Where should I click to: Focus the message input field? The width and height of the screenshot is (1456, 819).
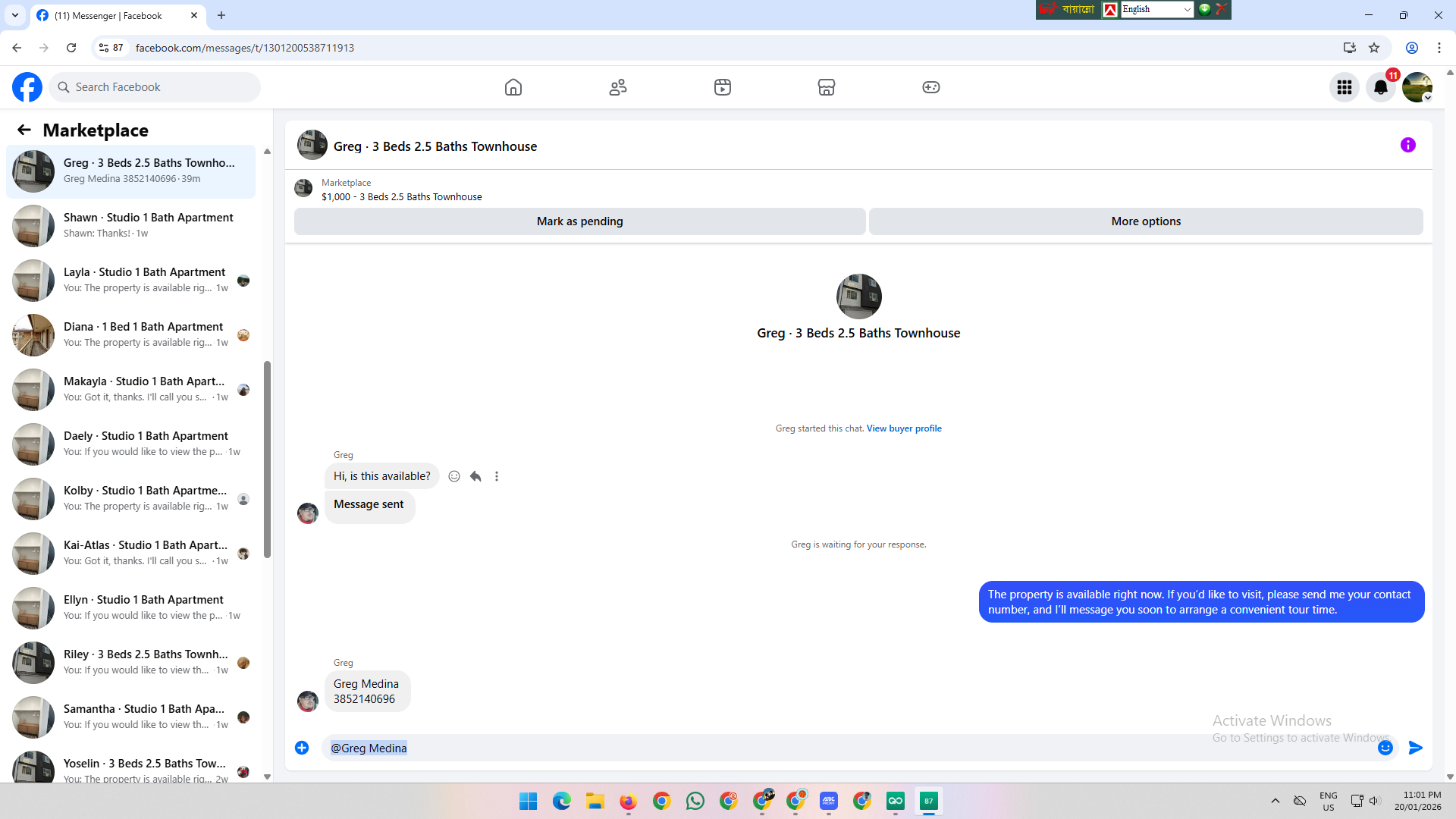pyautogui.click(x=849, y=748)
